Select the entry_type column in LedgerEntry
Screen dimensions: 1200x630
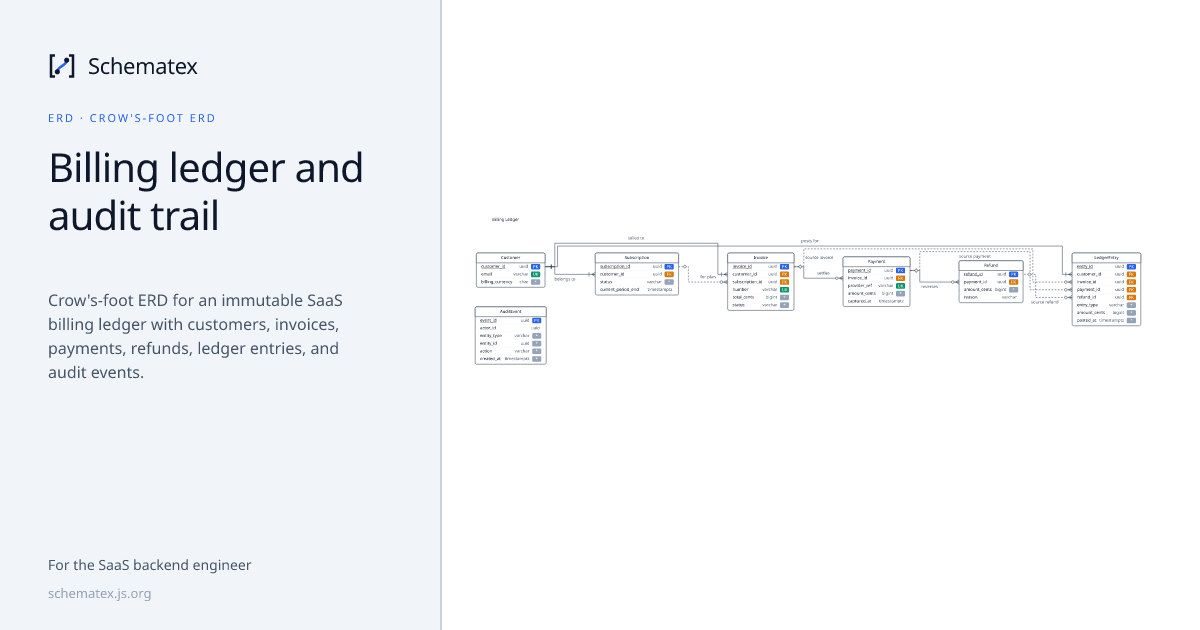[1106, 305]
